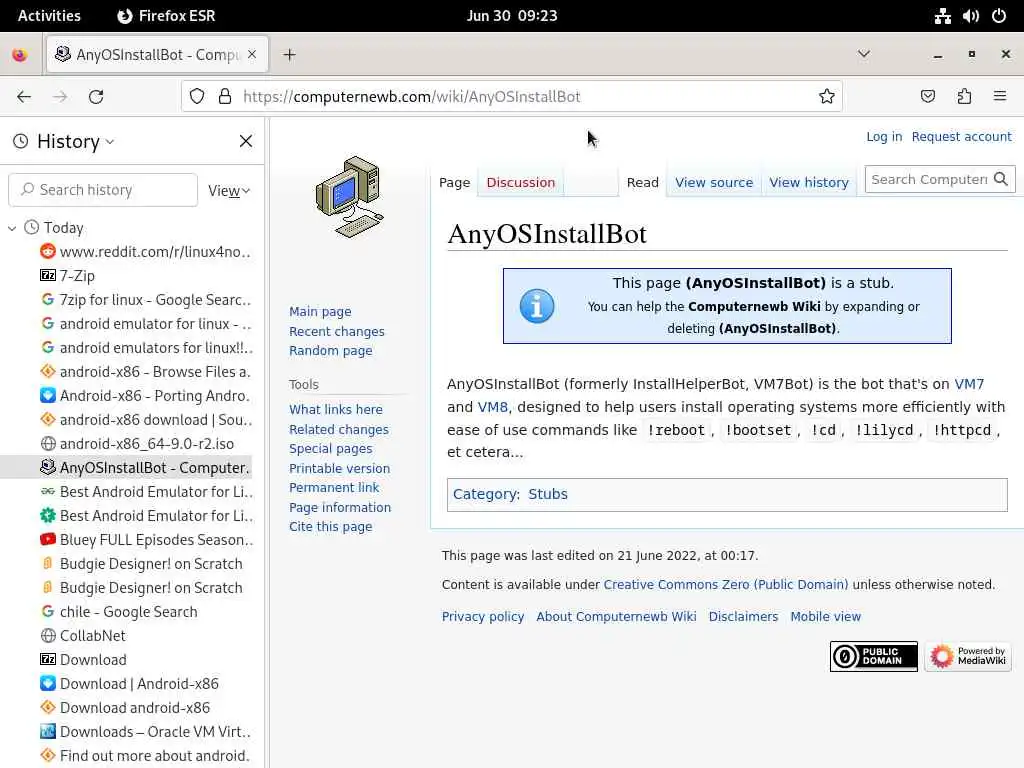
Task: Follow the VM7 link
Action: pyautogui.click(x=968, y=384)
